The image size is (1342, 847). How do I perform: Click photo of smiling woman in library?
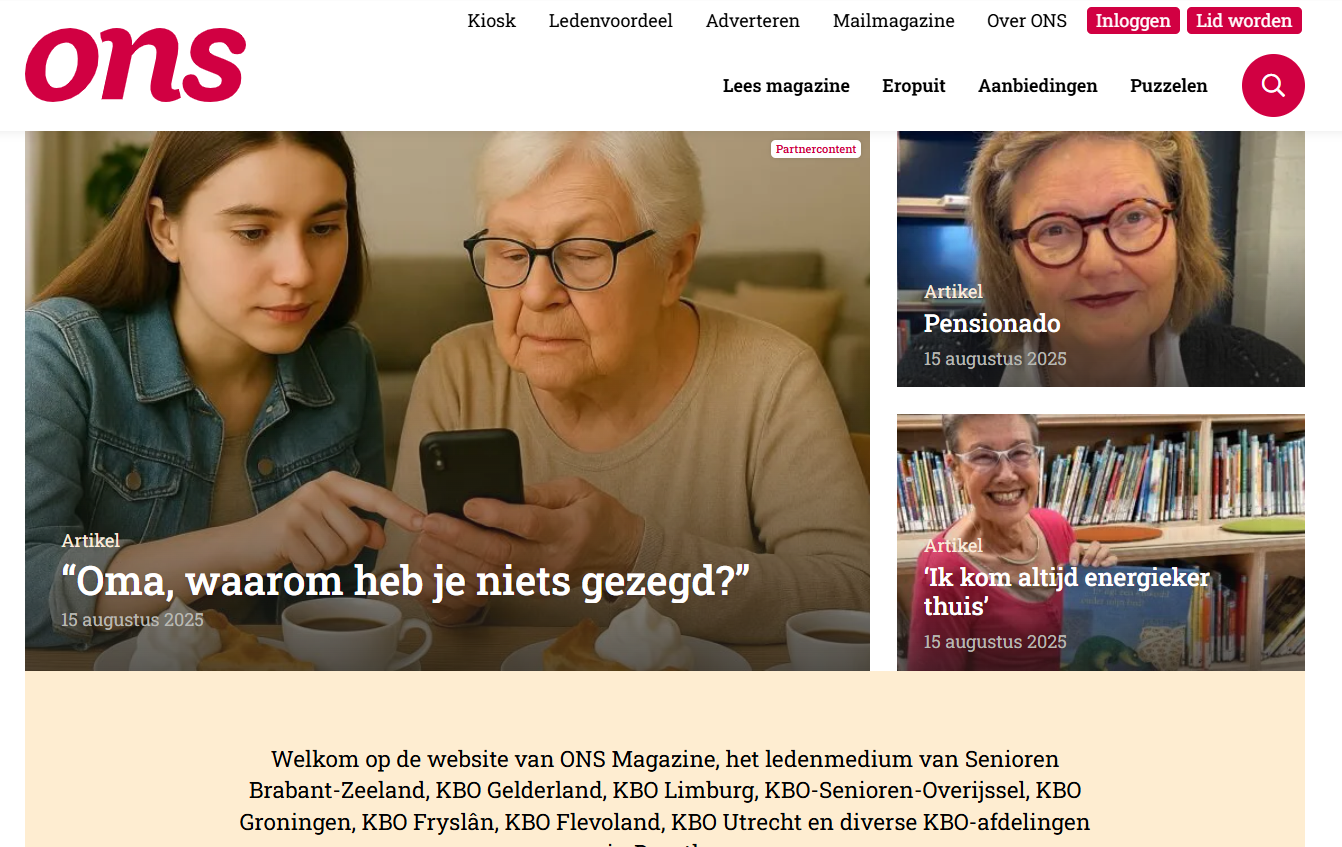point(1101,542)
